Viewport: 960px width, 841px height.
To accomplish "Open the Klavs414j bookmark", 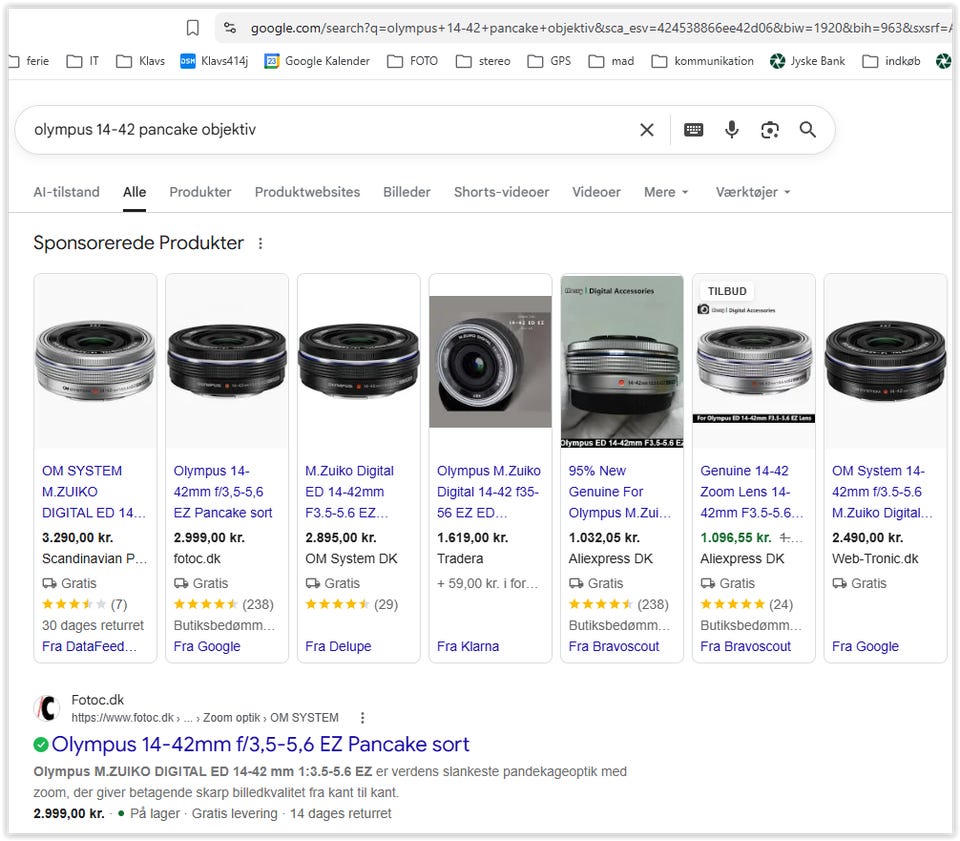I will pyautogui.click(x=214, y=61).
